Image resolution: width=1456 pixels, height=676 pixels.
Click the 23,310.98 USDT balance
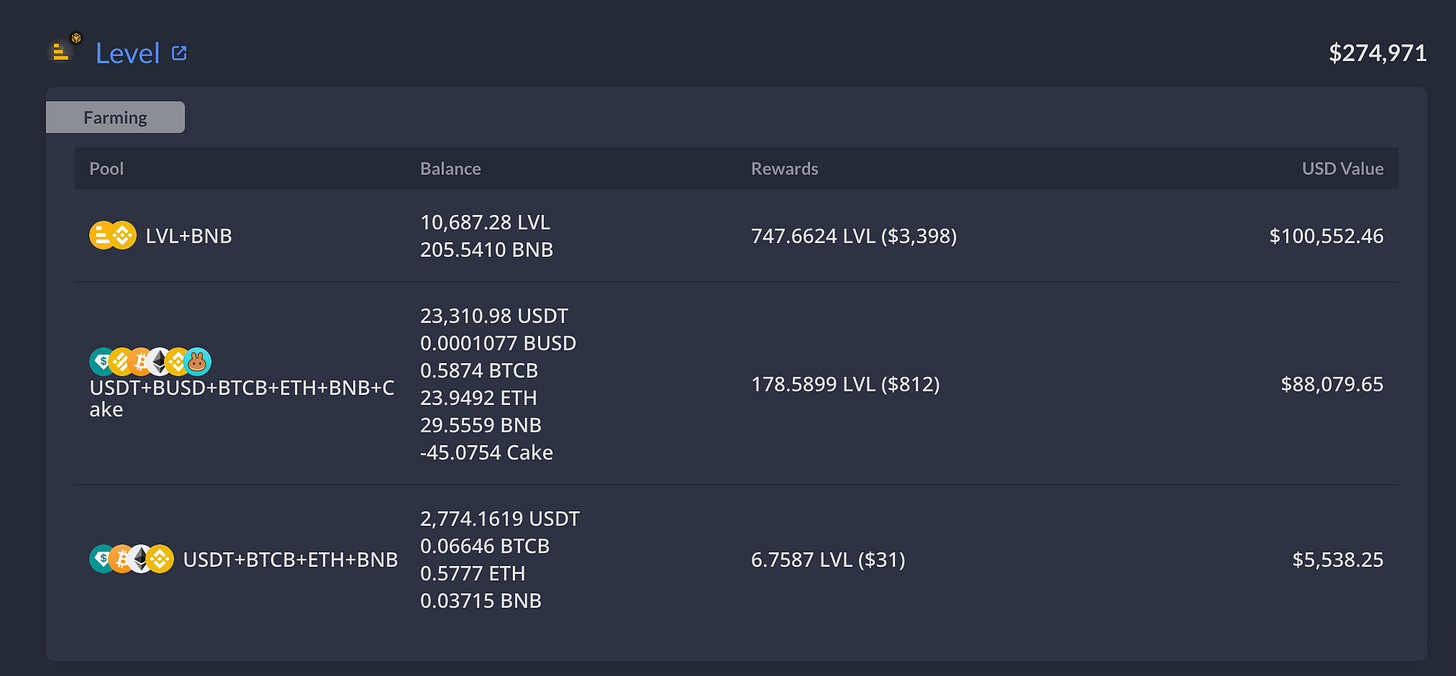click(x=494, y=317)
